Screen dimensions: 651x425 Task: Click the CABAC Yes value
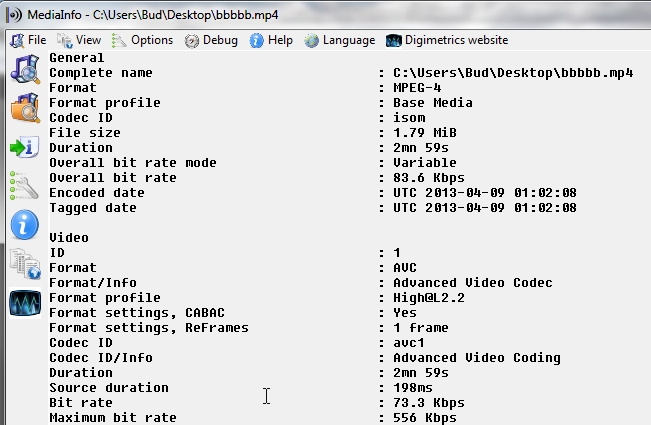coord(405,313)
